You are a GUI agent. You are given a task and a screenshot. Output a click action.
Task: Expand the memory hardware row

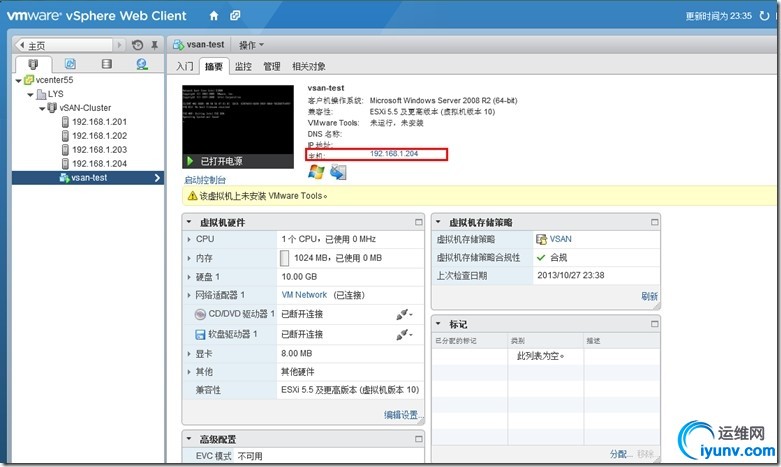click(189, 258)
